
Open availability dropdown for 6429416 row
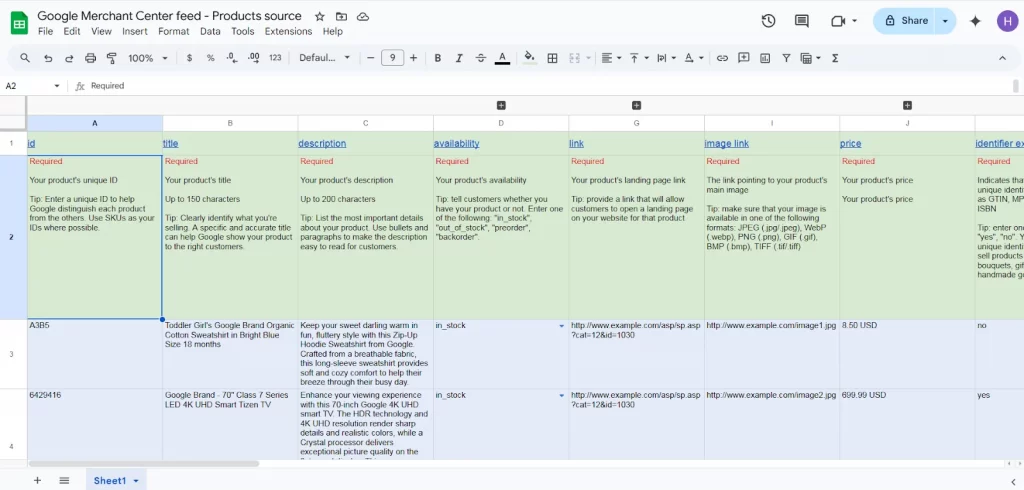coord(562,395)
